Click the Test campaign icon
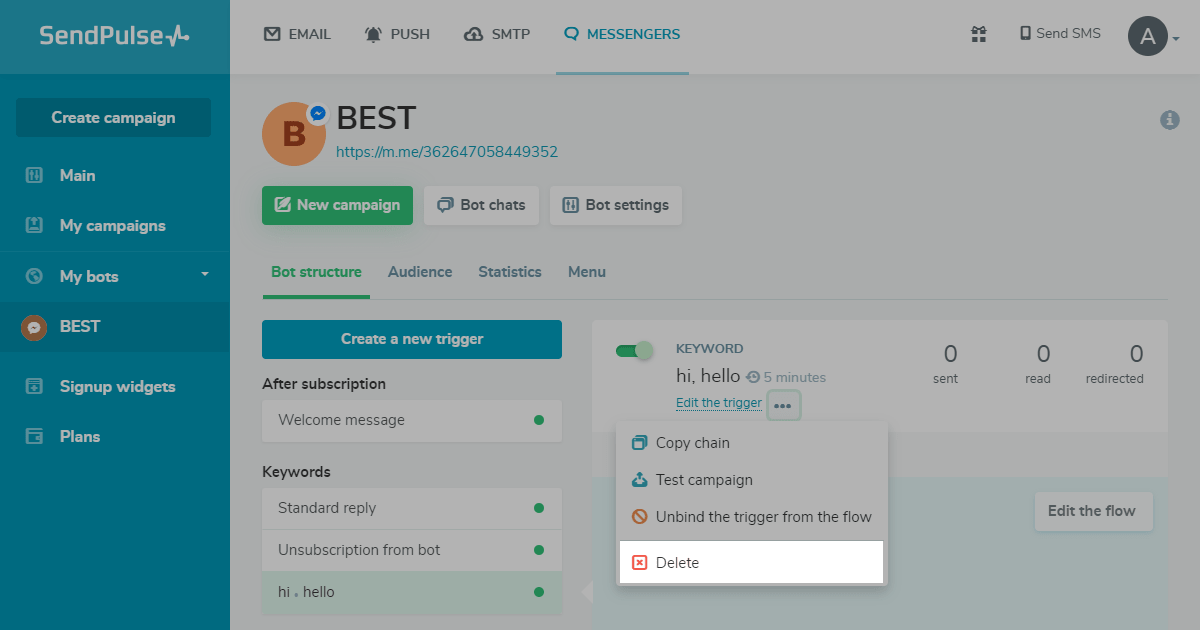 639,480
